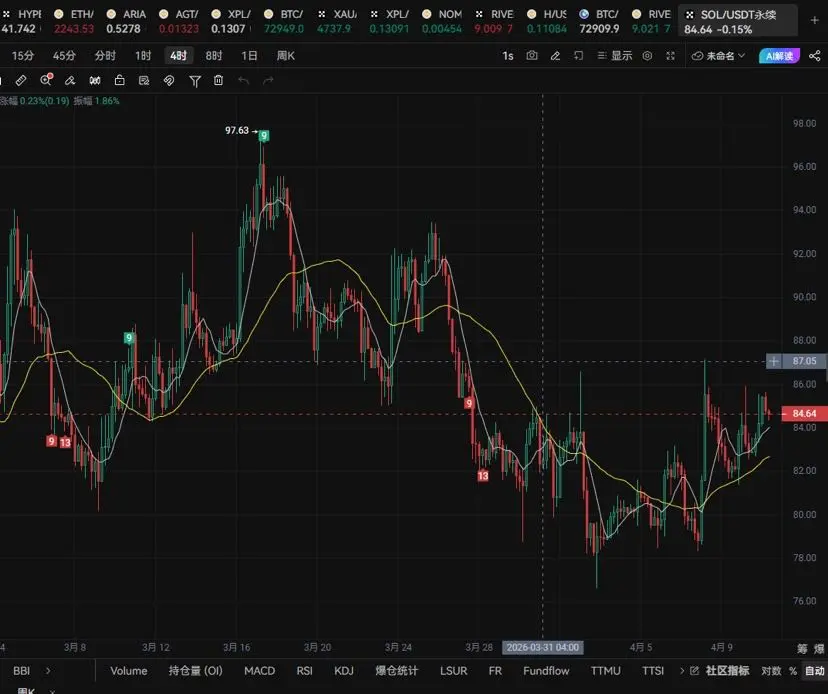Image resolution: width=828 pixels, height=694 pixels.
Task: Take a chart snapshot with camera icon
Action: [532, 55]
